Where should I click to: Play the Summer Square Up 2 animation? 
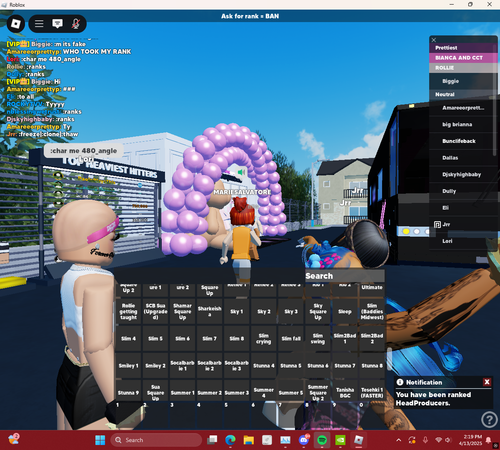coord(318,390)
